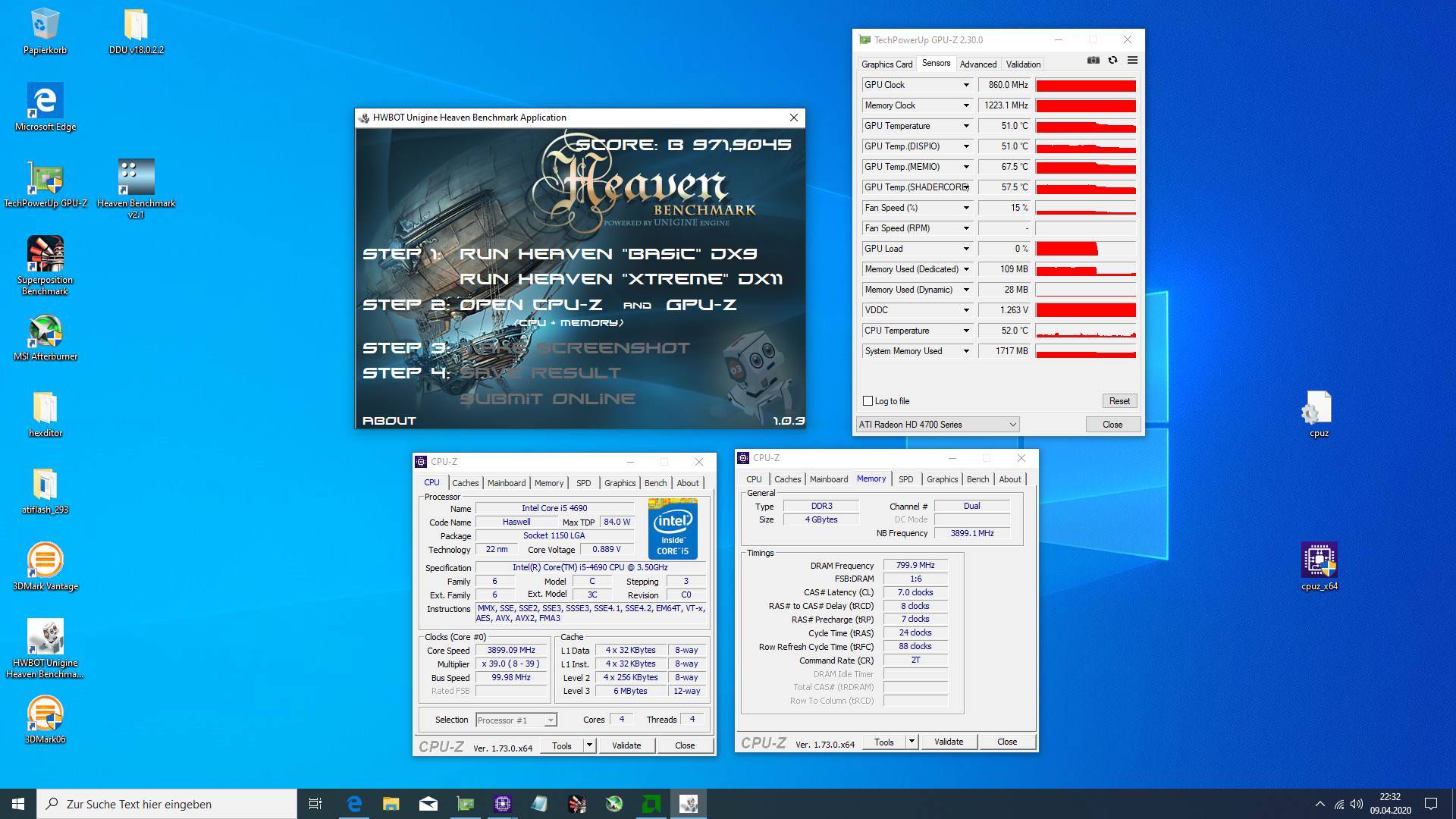The height and width of the screenshot is (819, 1456).
Task: Click GPU-Z refresh icon
Action: (x=1112, y=60)
